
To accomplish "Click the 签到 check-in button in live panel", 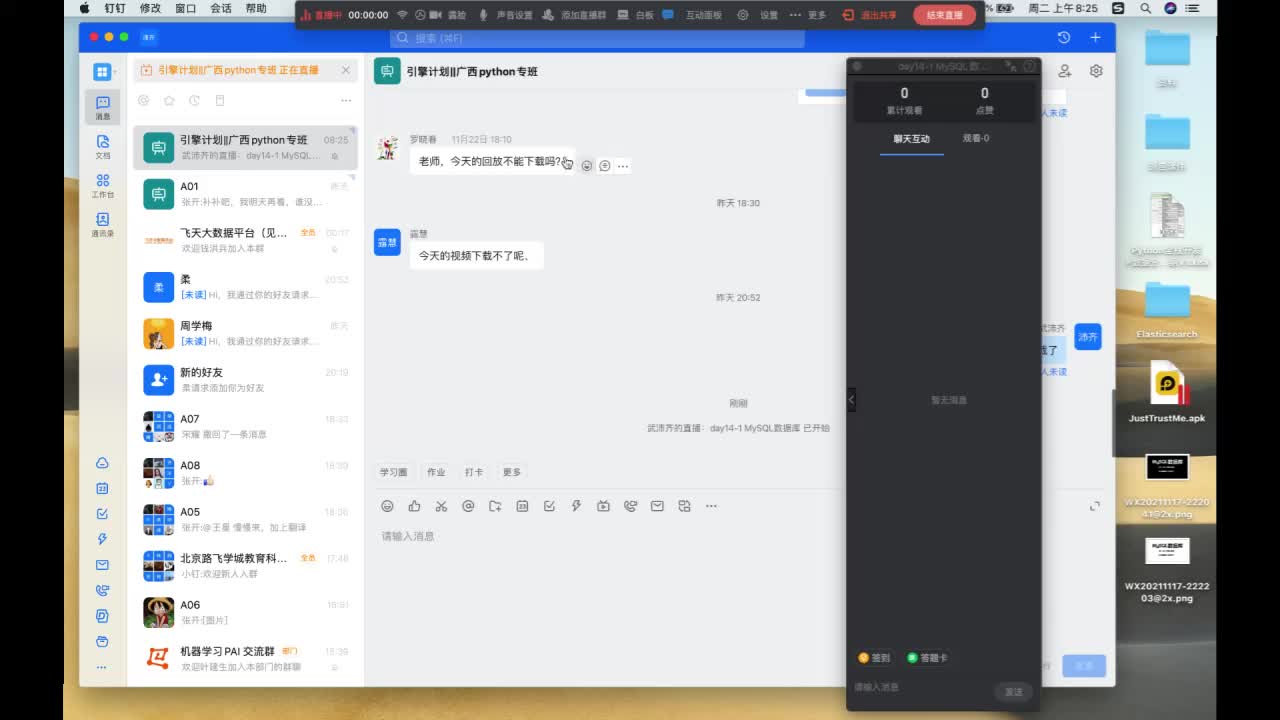I will [x=874, y=658].
